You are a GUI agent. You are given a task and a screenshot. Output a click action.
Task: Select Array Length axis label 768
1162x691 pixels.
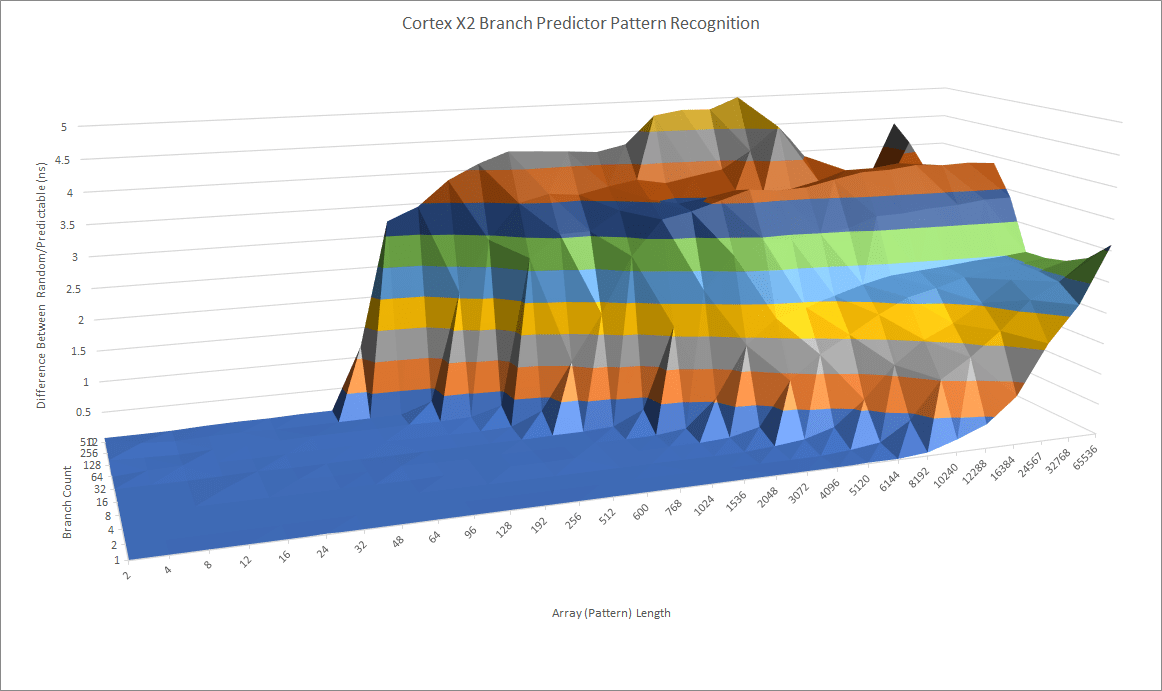(673, 506)
